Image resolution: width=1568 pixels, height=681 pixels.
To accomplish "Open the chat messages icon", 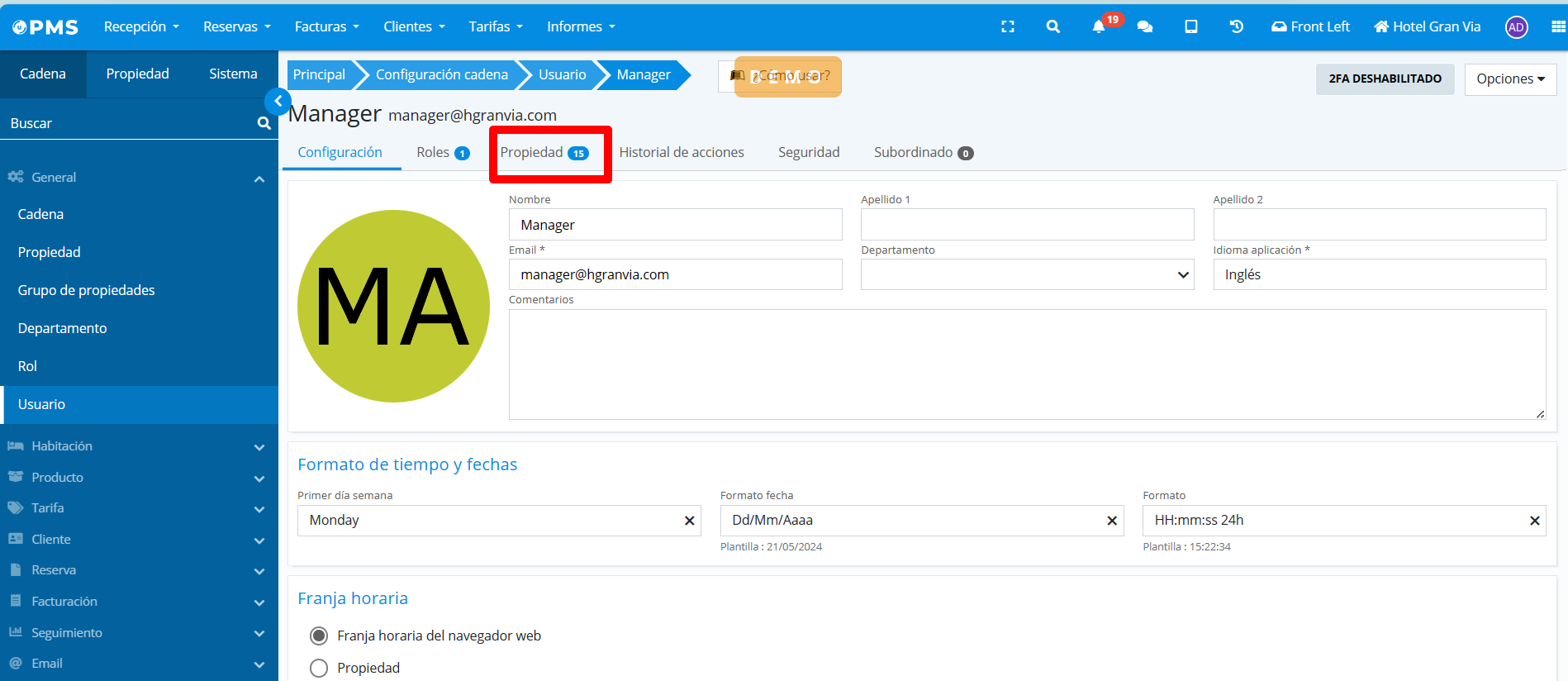I will [x=1145, y=26].
